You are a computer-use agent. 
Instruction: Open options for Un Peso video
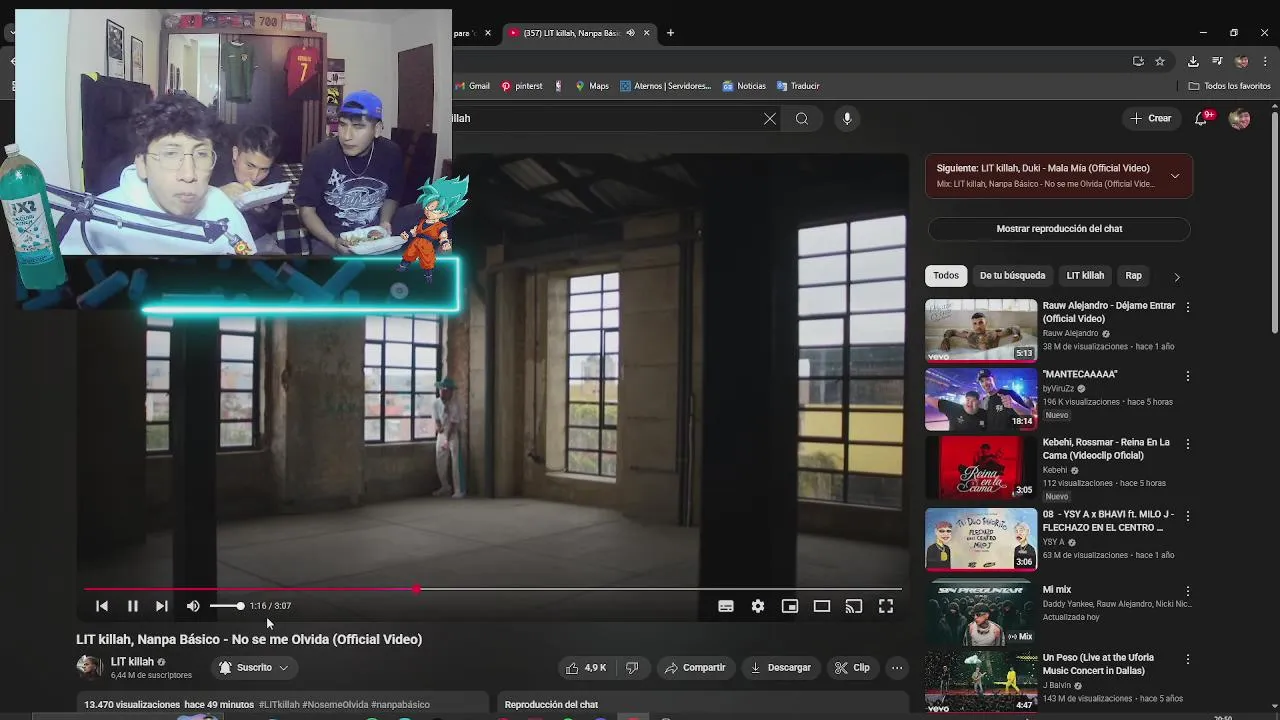tap(1188, 660)
